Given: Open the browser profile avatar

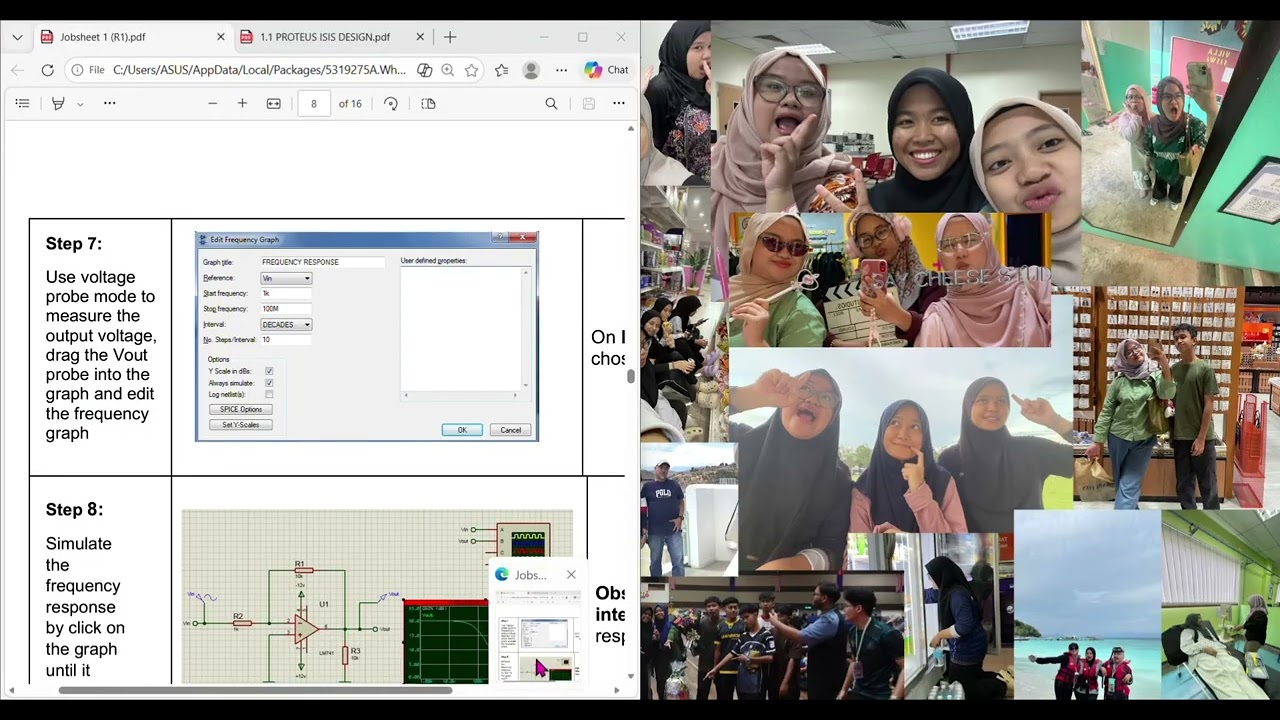Looking at the screenshot, I should (531, 70).
